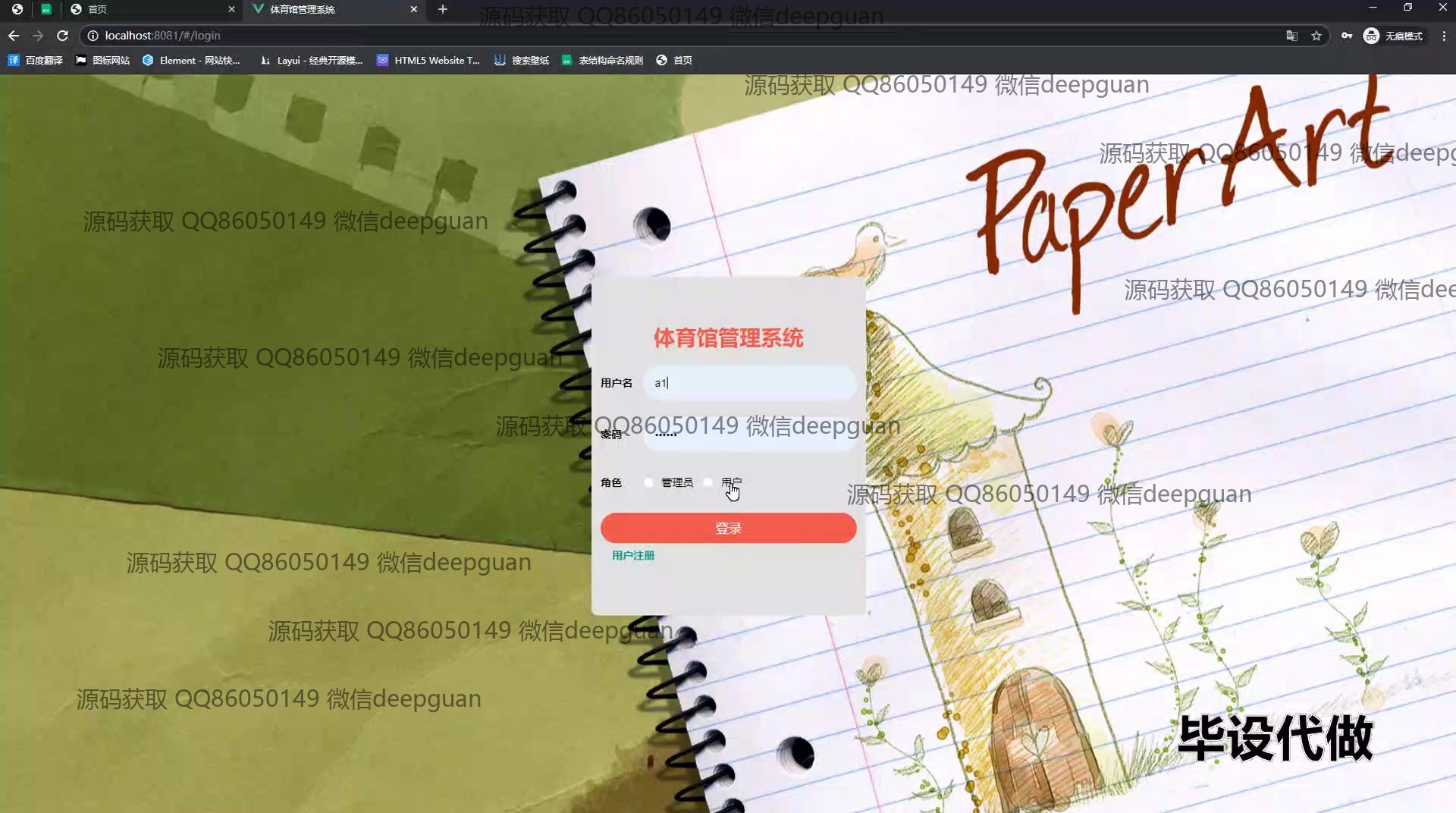Open the password key icon
This screenshot has height=813, width=1456.
coord(1347,36)
